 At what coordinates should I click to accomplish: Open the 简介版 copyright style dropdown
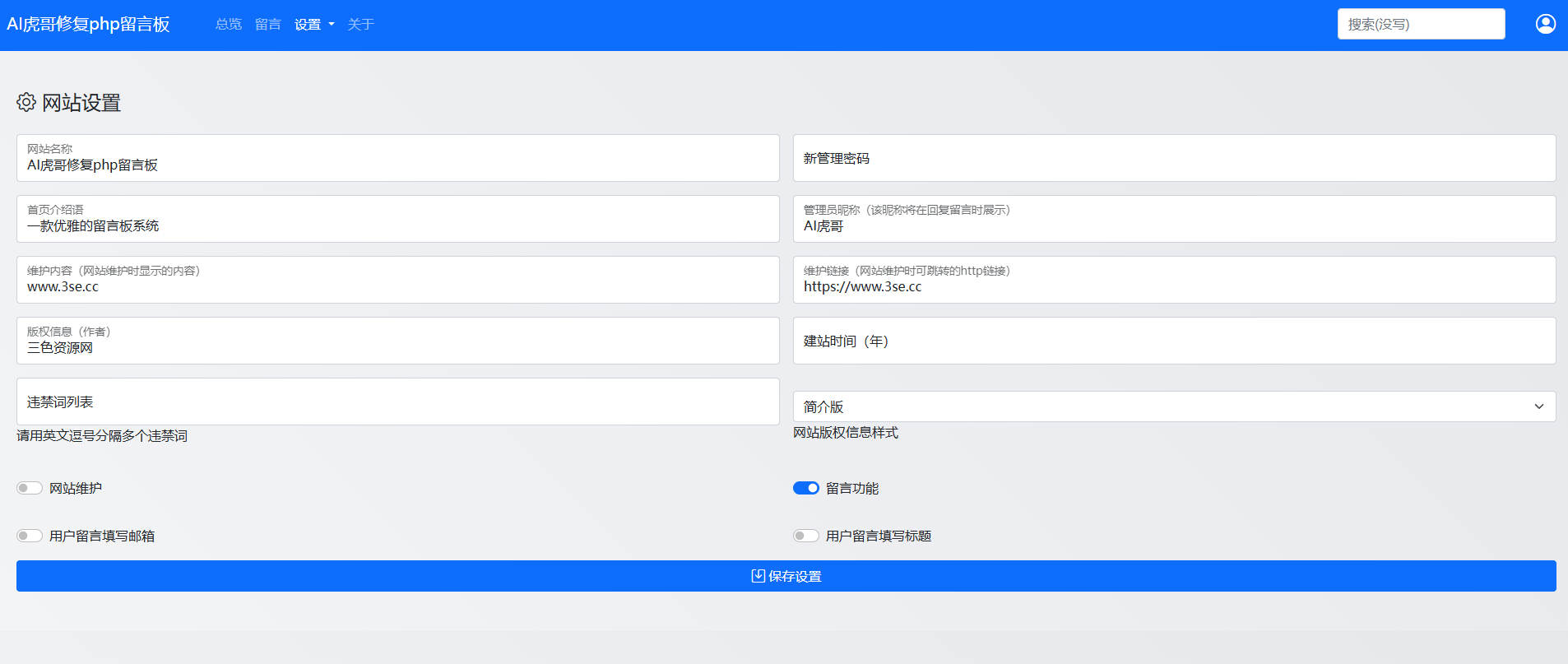pos(1173,406)
